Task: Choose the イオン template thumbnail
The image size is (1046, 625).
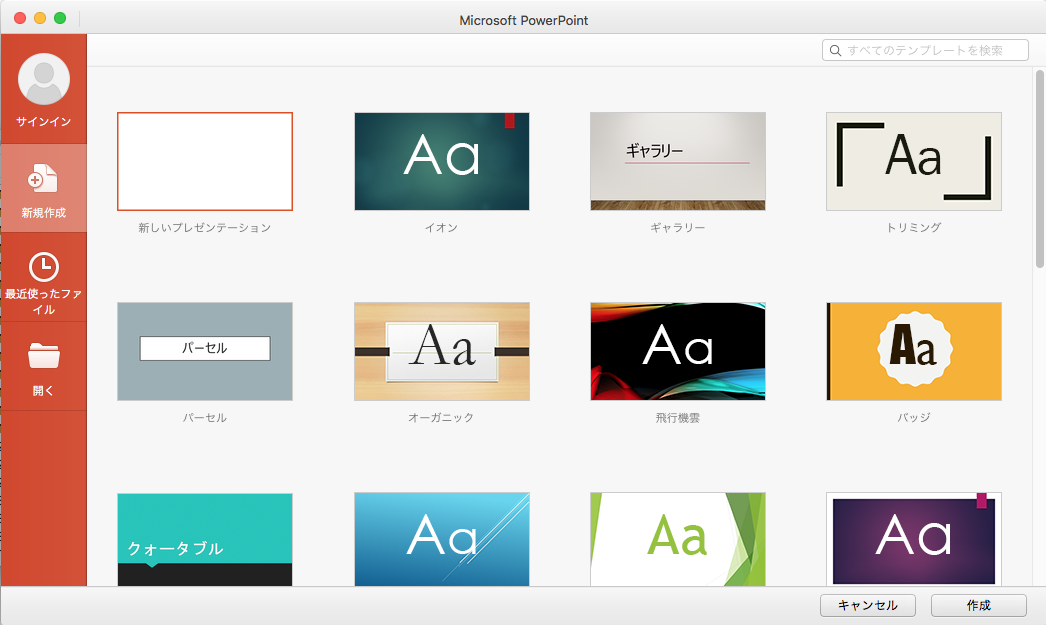Action: pos(442,161)
